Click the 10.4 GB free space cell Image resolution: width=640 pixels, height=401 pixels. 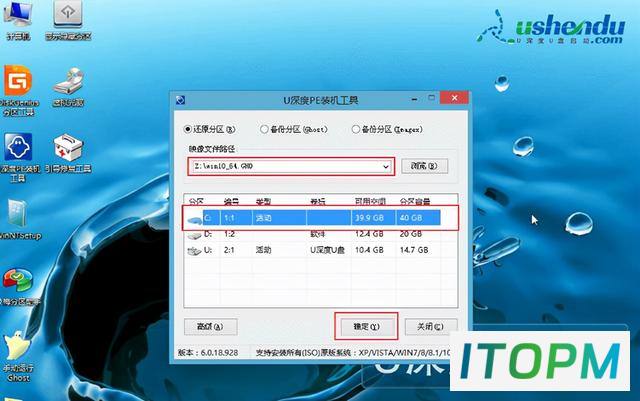(x=369, y=250)
